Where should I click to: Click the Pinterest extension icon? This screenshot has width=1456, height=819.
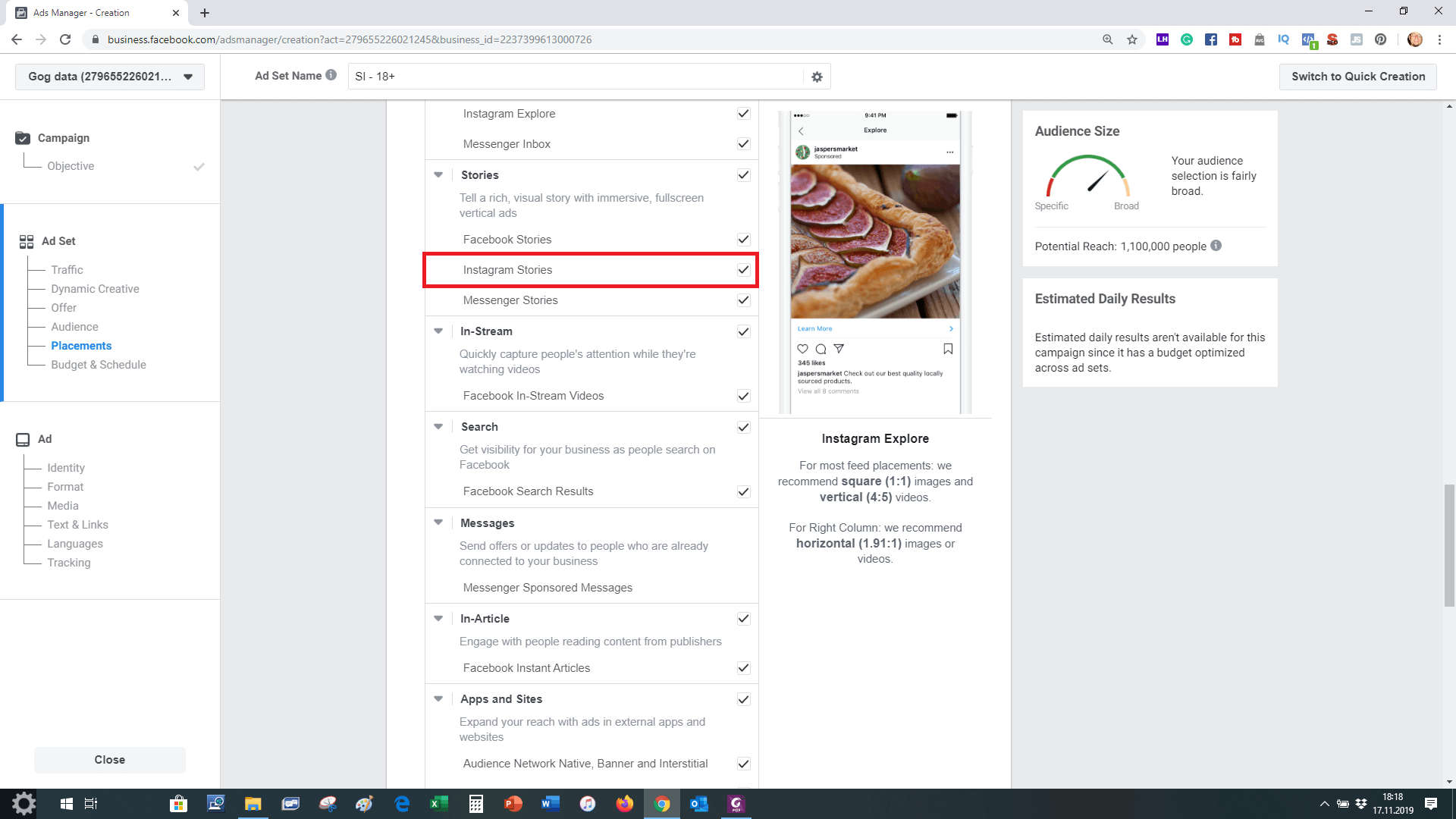(1381, 39)
